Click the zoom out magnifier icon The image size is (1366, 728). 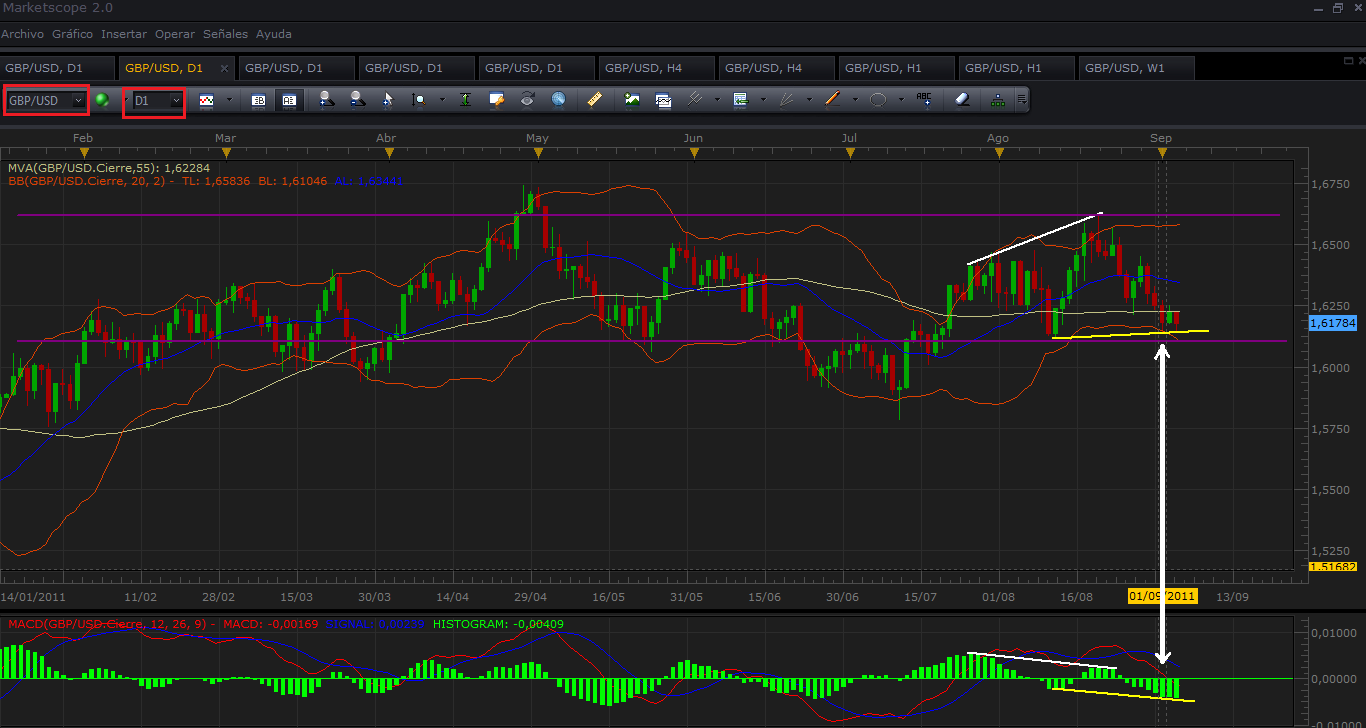pyautogui.click(x=356, y=100)
